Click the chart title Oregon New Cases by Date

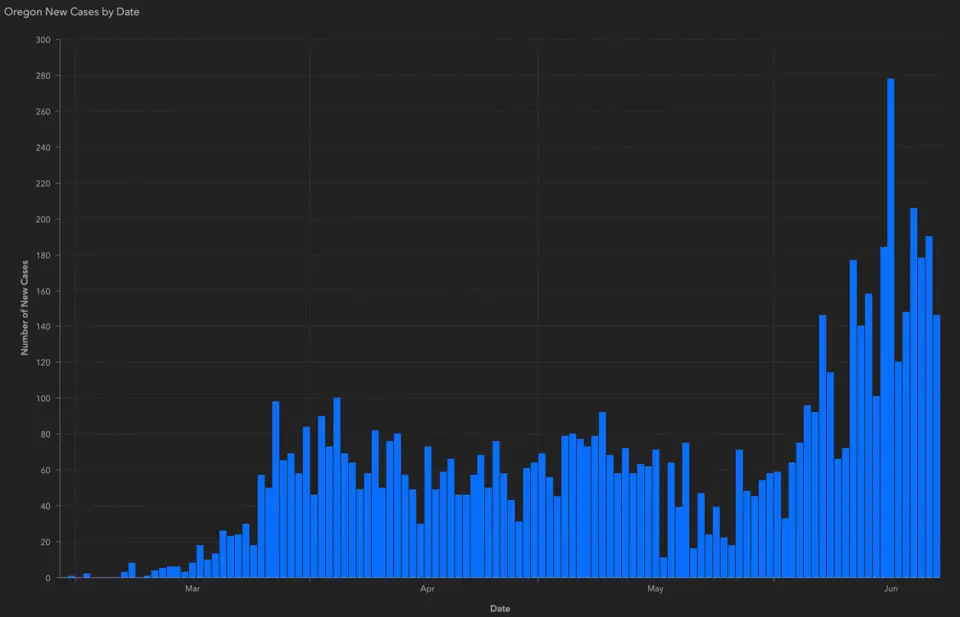pyautogui.click(x=71, y=11)
